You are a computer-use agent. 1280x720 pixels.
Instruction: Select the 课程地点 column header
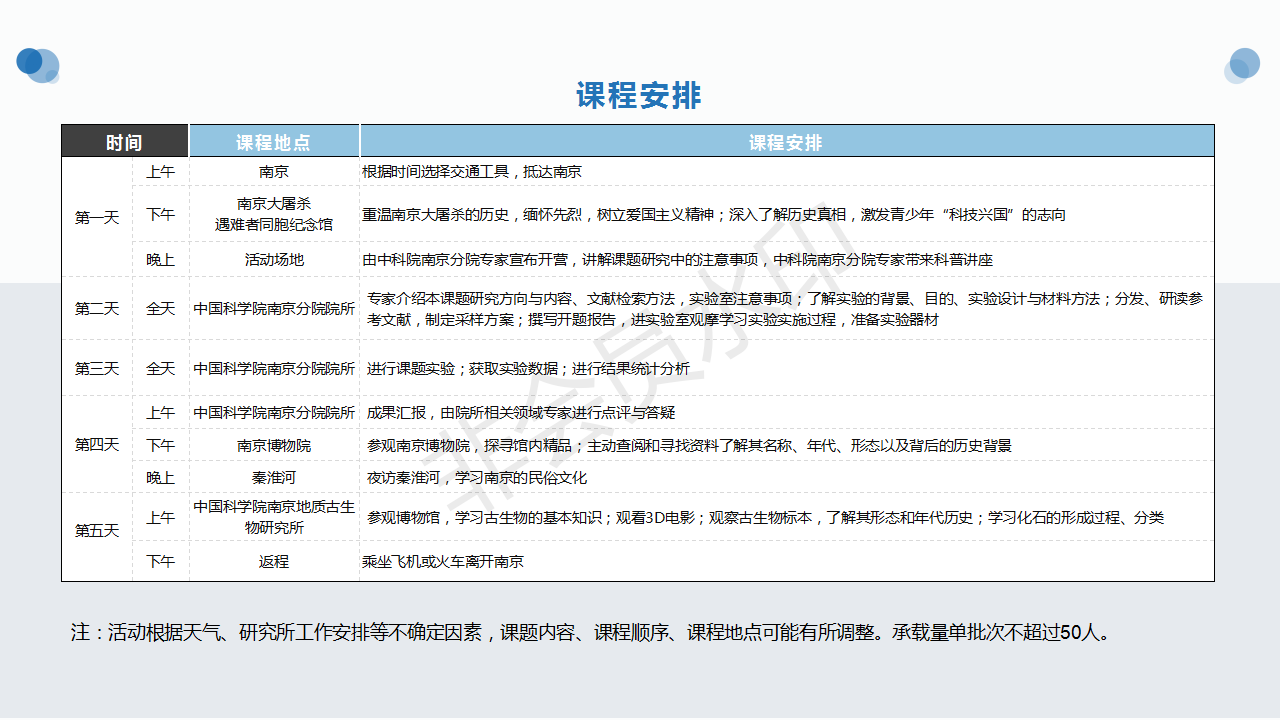[x=274, y=141]
